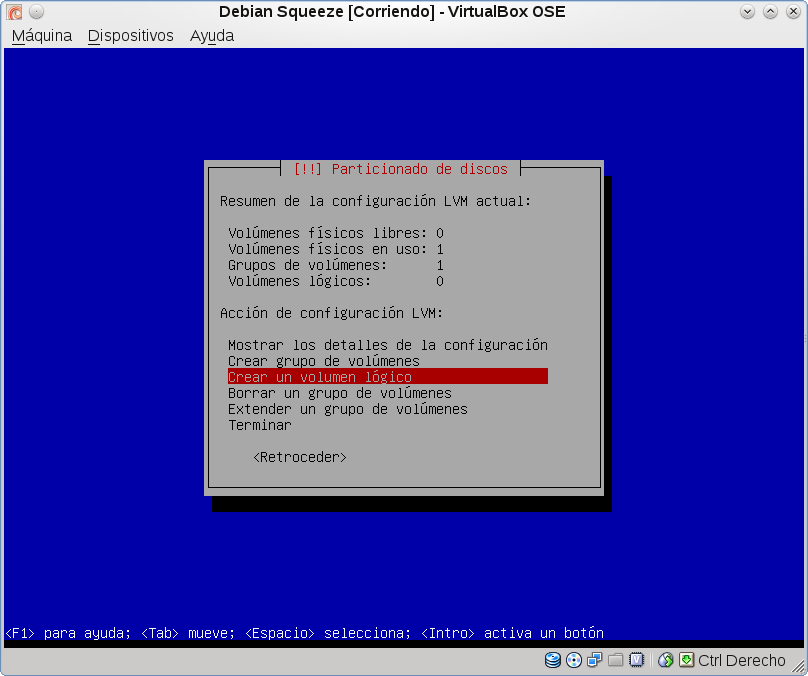Image resolution: width=808 pixels, height=676 pixels.
Task: Click the keyboard capture green arrow icon
Action: click(x=686, y=660)
